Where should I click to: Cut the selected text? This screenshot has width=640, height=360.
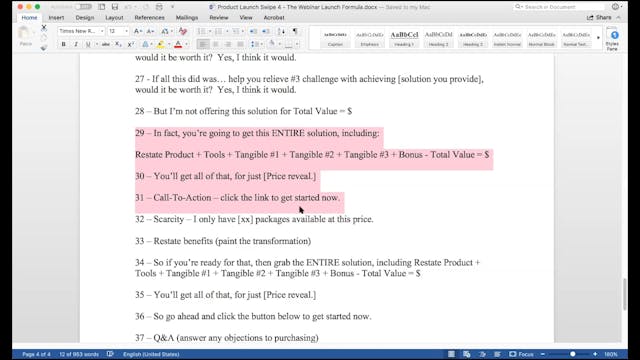click(44, 28)
